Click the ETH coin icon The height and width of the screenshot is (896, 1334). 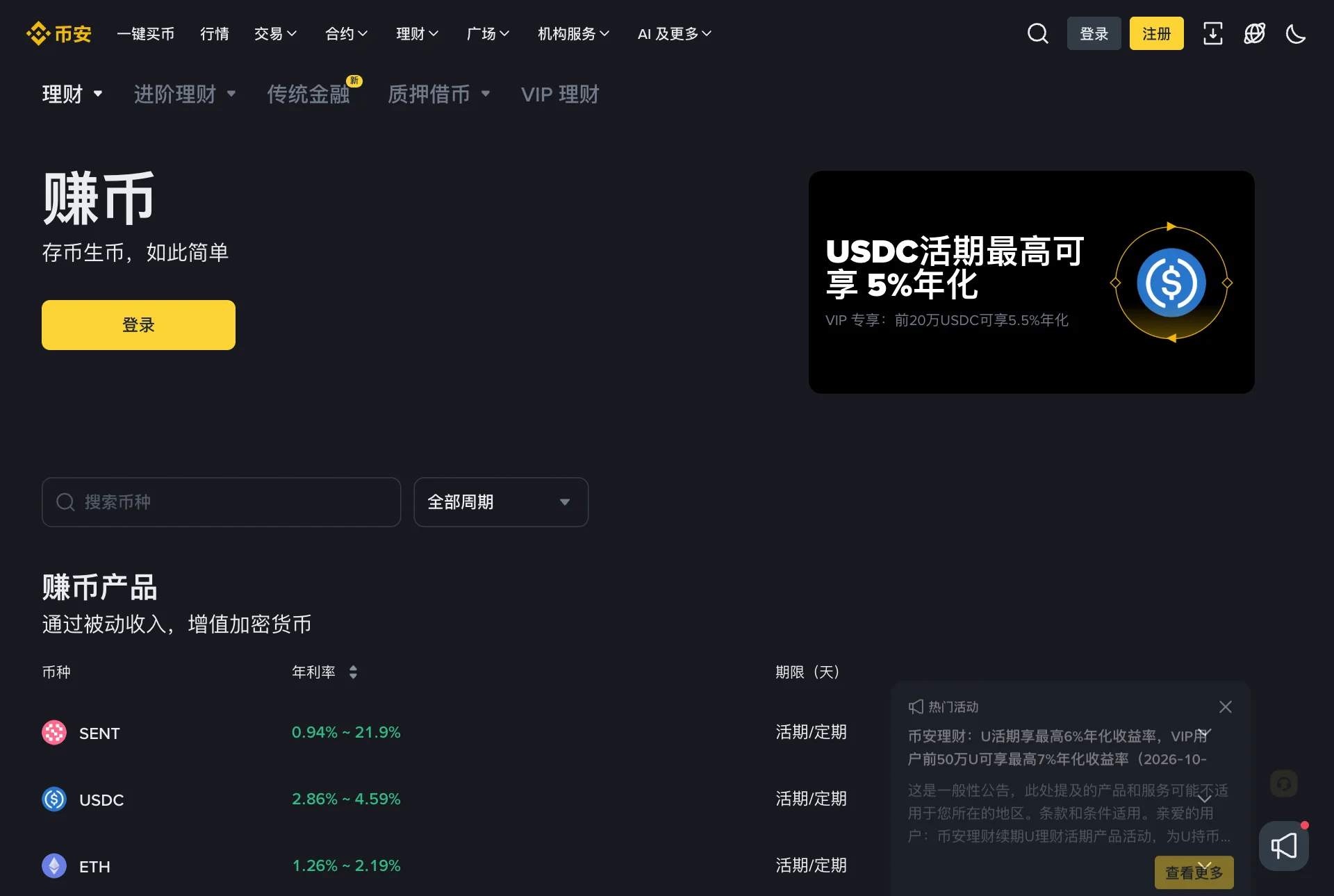54,866
